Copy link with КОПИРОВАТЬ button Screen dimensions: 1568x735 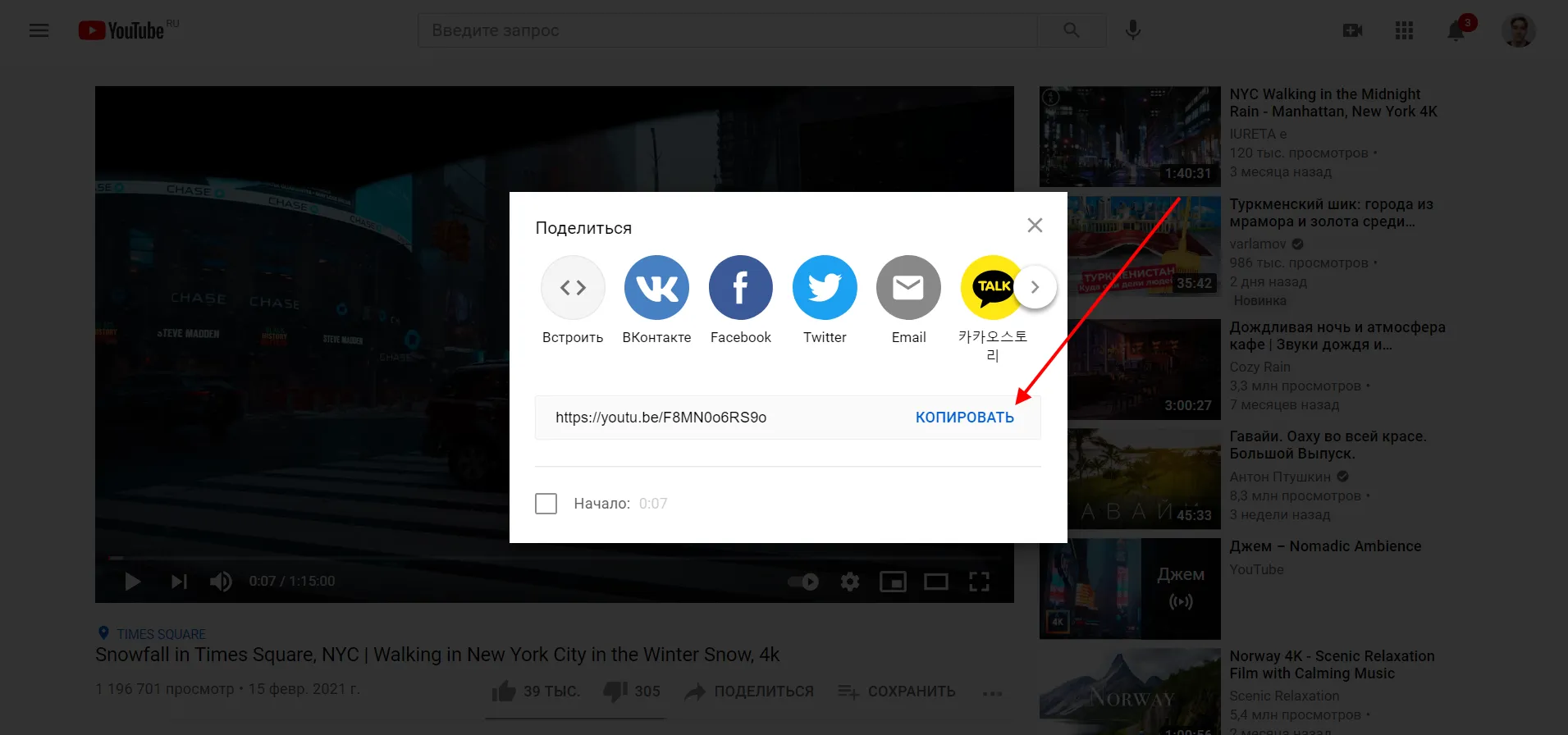[x=965, y=418]
